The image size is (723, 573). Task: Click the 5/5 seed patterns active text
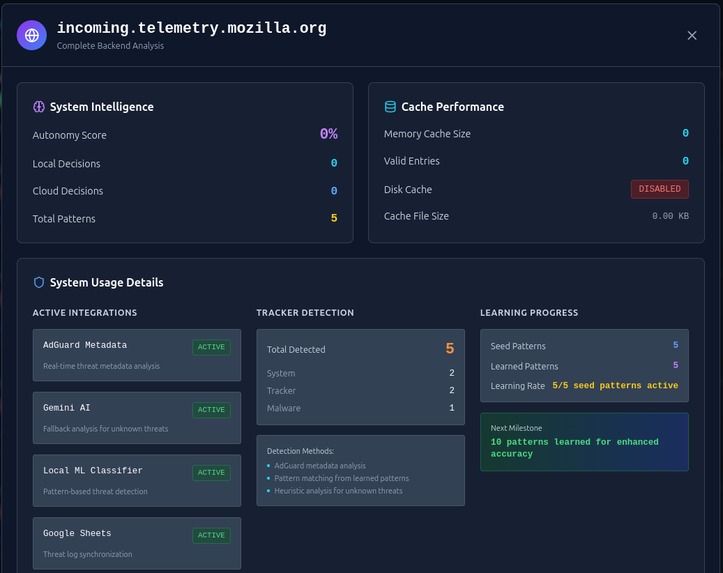point(615,385)
